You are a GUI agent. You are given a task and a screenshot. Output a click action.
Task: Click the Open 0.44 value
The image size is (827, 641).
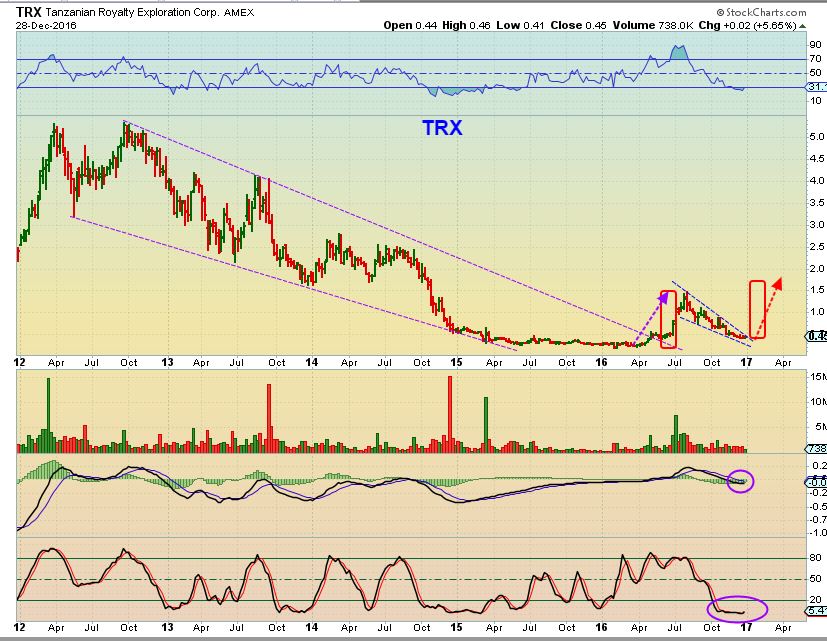point(410,25)
